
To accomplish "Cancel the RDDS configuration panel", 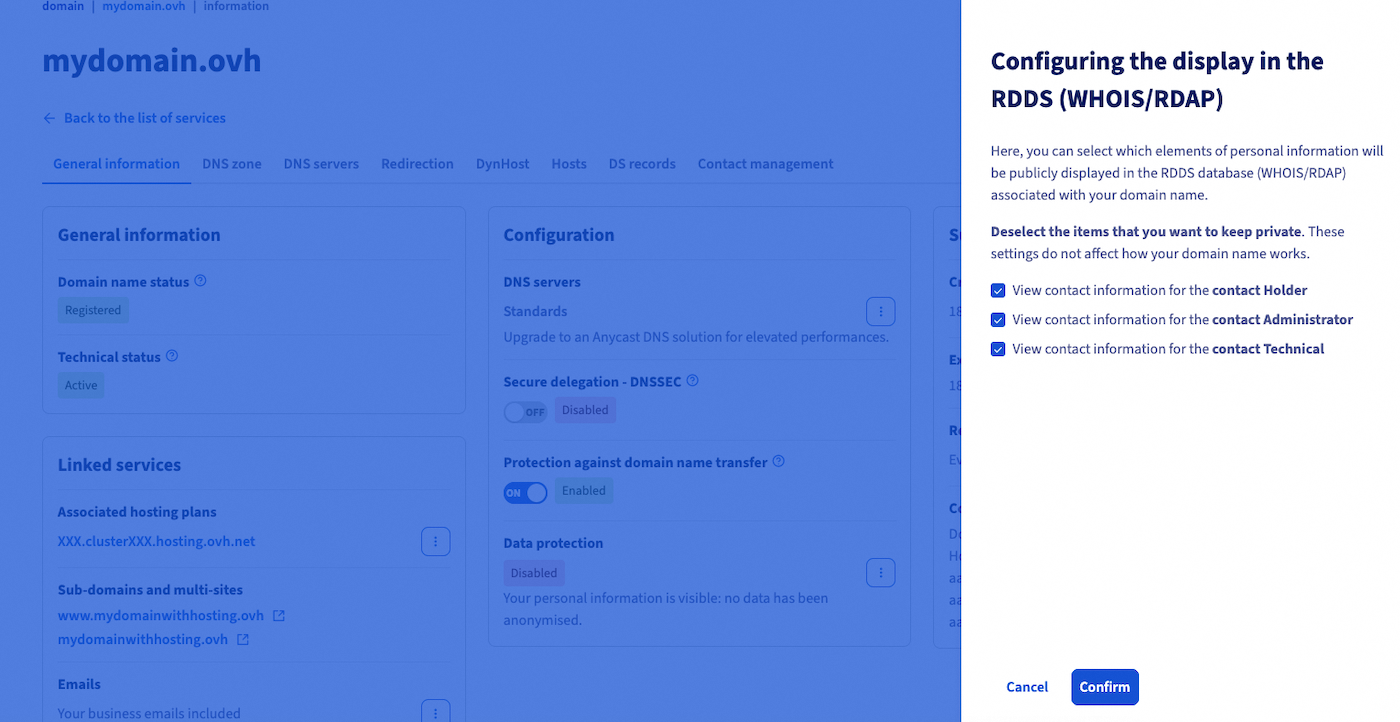I will (x=1026, y=687).
